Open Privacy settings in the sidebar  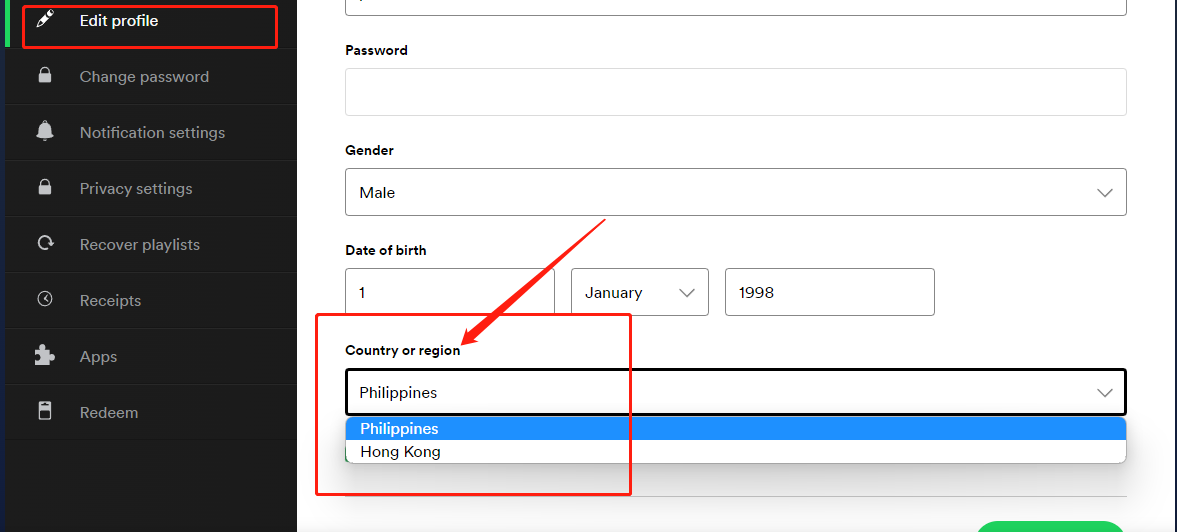point(136,189)
